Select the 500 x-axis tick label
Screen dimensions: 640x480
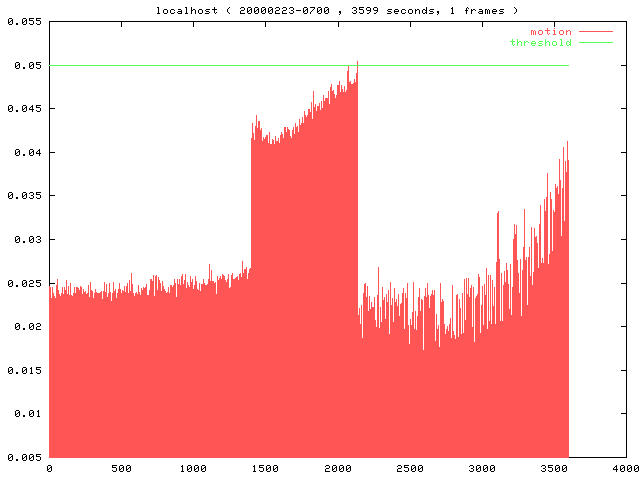(x=121, y=468)
